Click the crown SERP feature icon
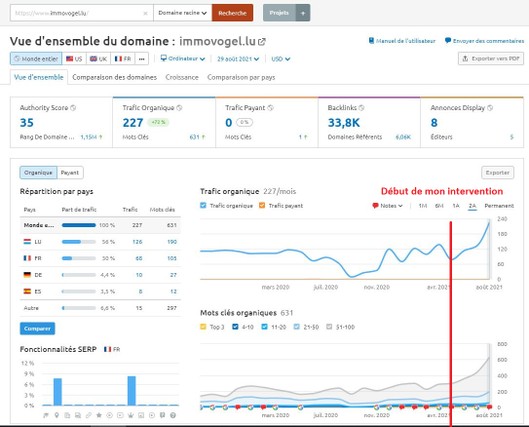 pos(131,415)
